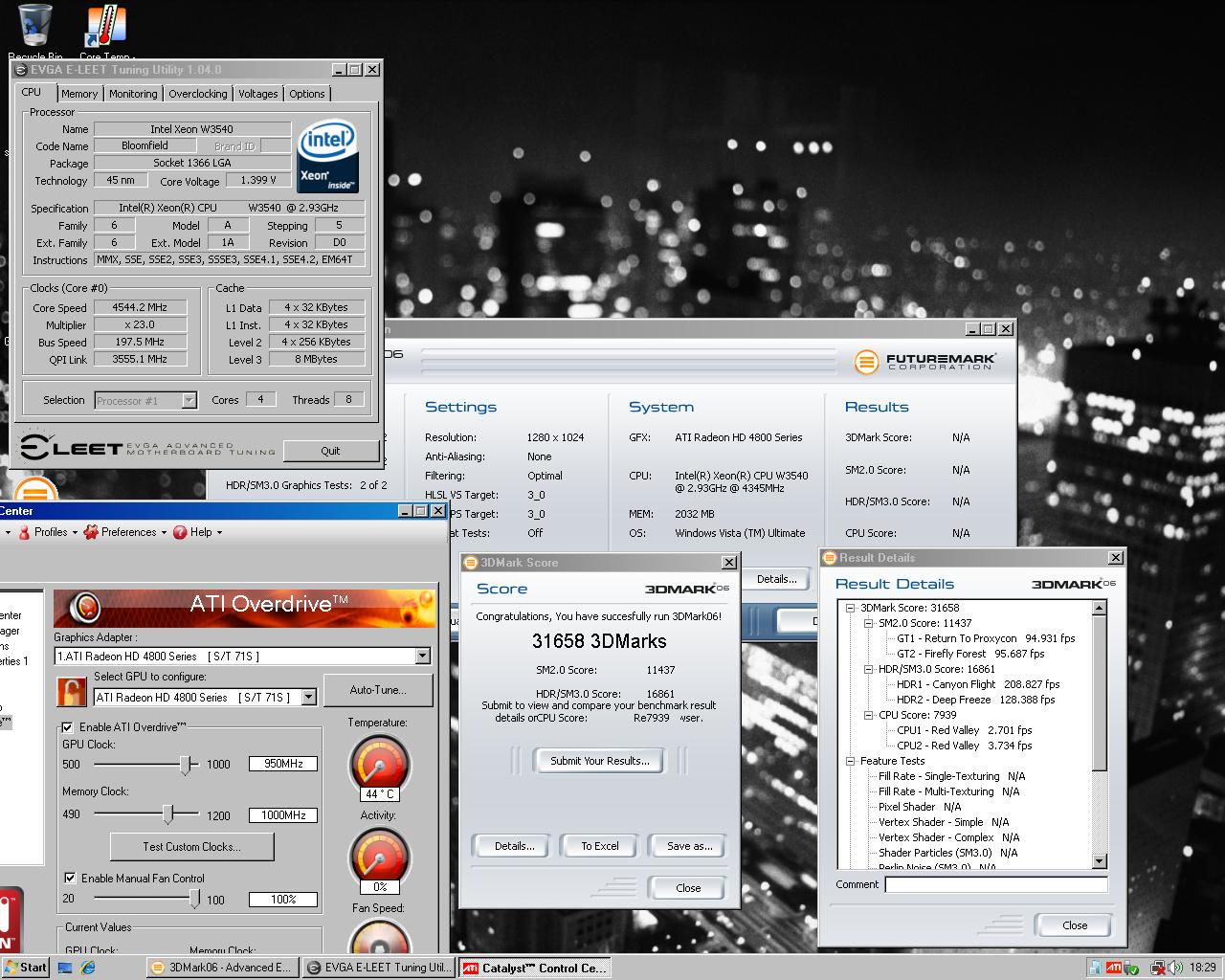This screenshot has width=1225, height=980.
Task: Click the Quit button in E-LEET
Action: (330, 451)
